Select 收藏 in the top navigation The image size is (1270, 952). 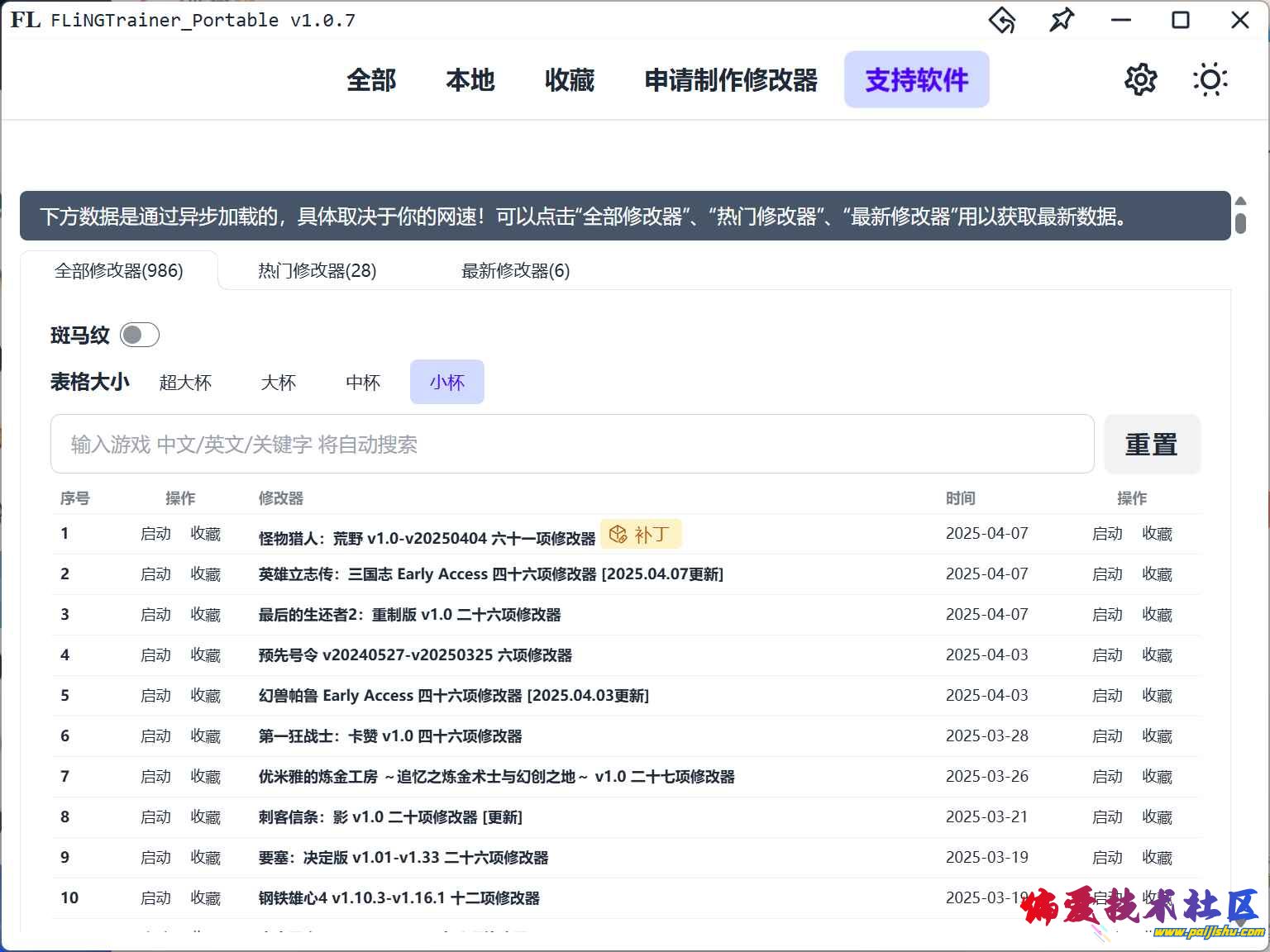click(x=568, y=80)
